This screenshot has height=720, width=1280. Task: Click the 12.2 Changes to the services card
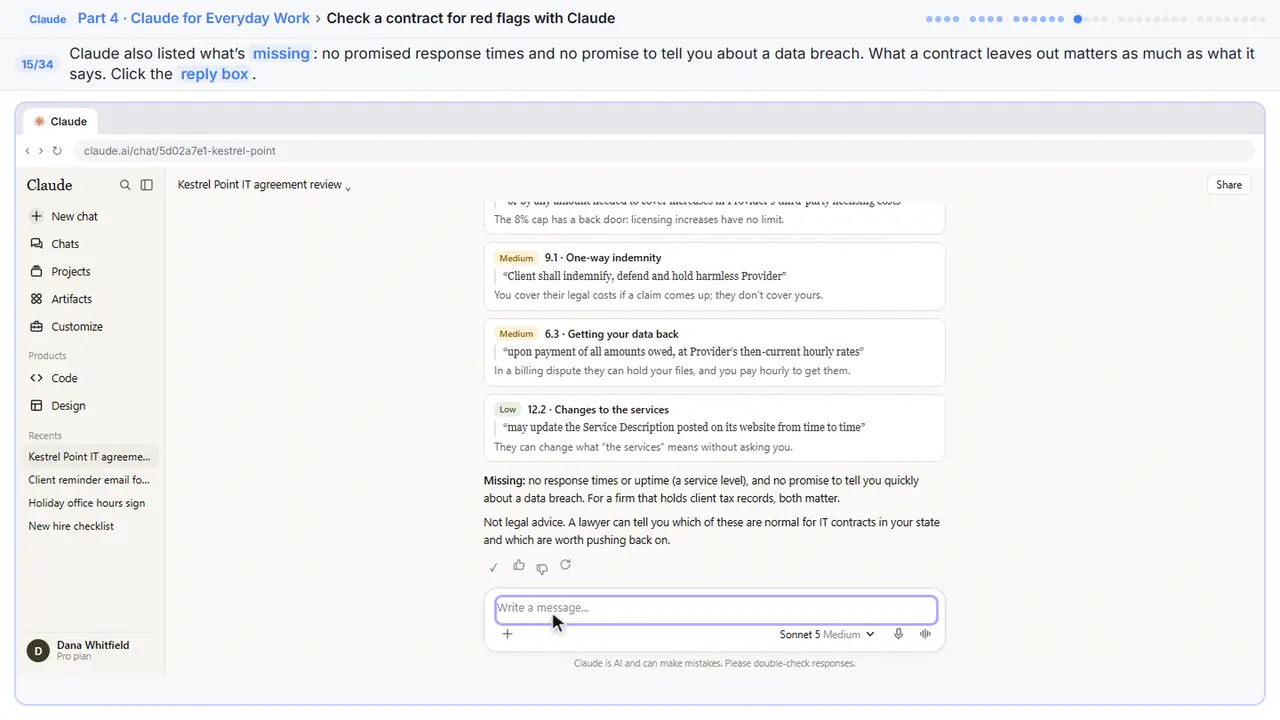(714, 428)
